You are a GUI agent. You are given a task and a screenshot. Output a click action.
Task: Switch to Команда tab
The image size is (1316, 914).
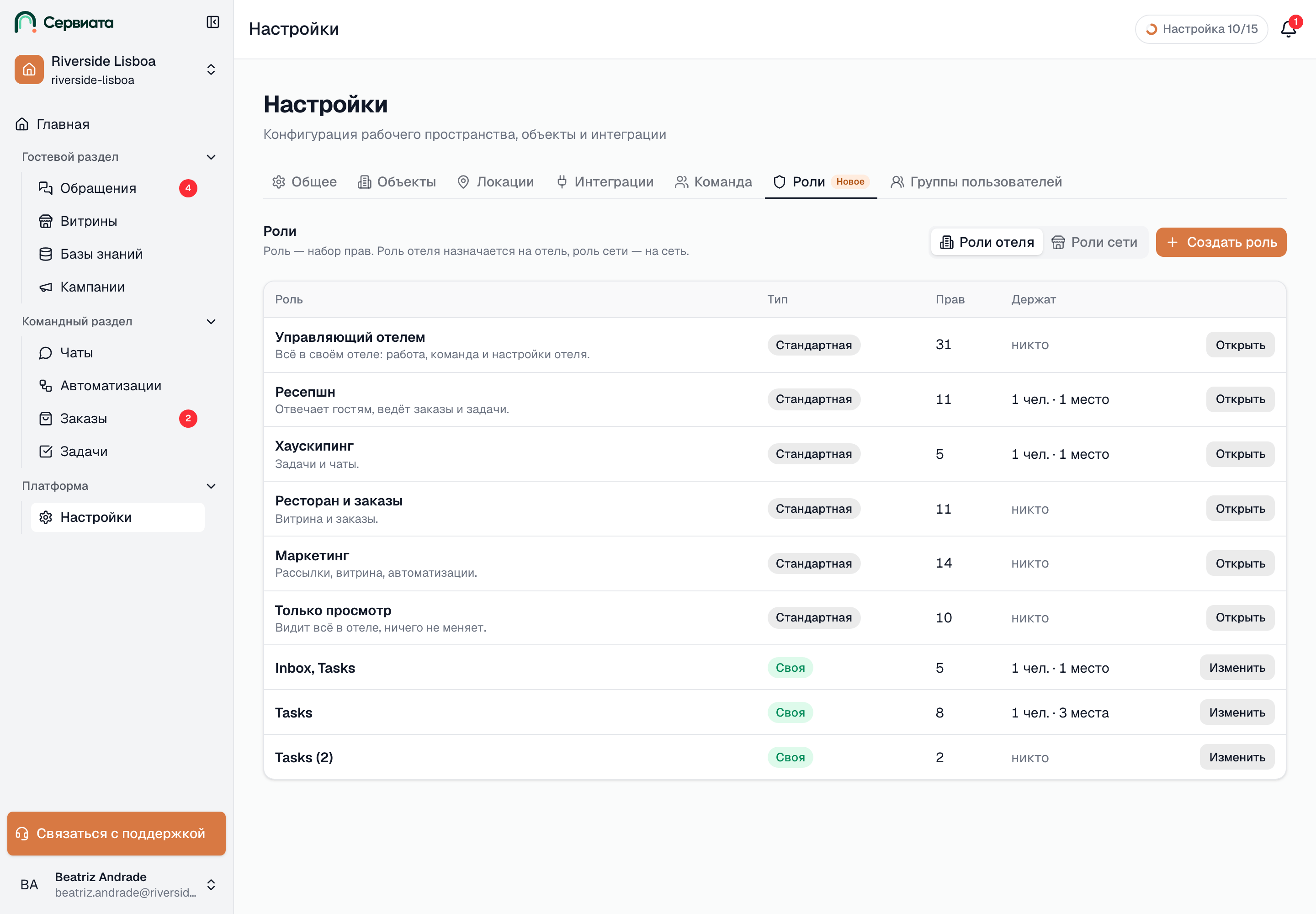[x=714, y=182]
